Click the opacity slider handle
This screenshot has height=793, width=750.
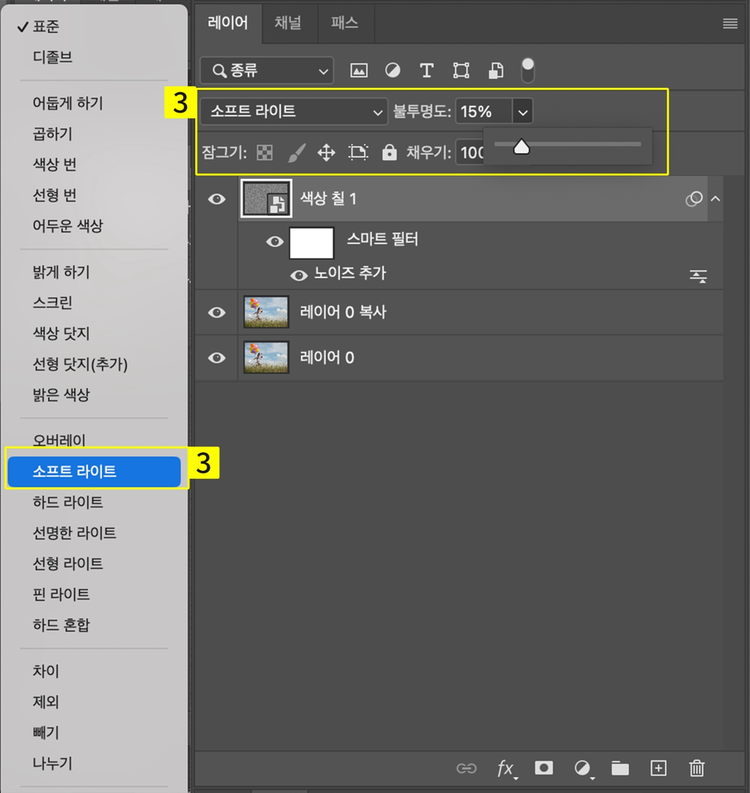[521, 147]
